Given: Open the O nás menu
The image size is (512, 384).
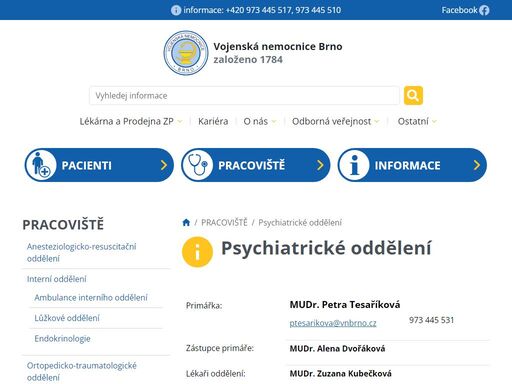Looking at the screenshot, I should [256, 121].
